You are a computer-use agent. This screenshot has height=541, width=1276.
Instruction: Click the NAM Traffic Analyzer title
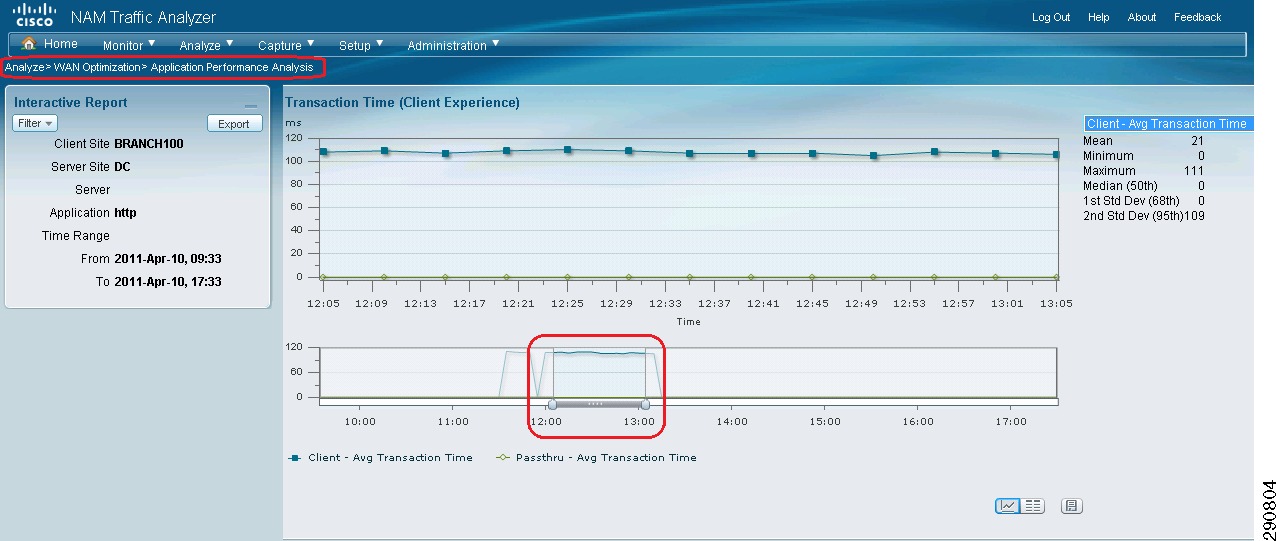tap(143, 18)
